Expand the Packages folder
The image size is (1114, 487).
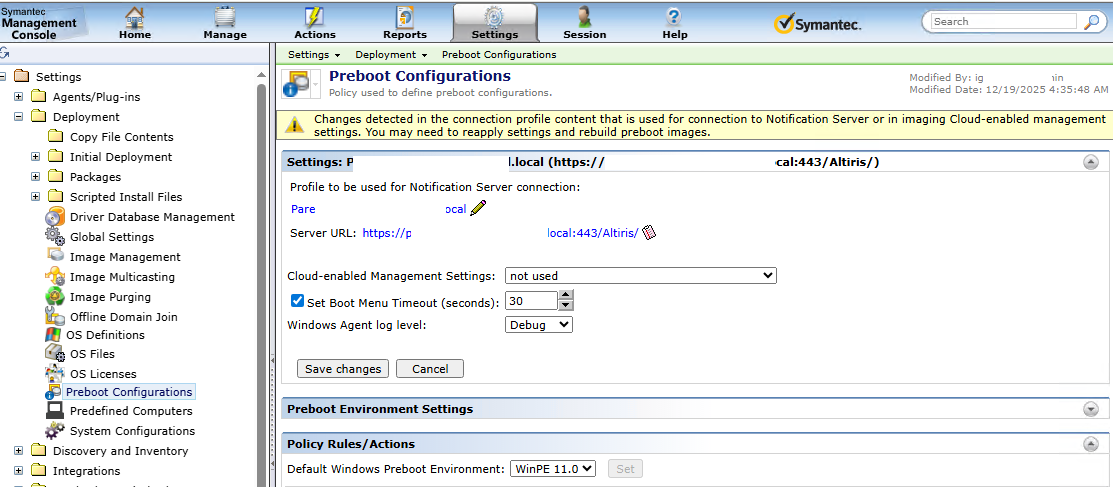pyautogui.click(x=36, y=176)
